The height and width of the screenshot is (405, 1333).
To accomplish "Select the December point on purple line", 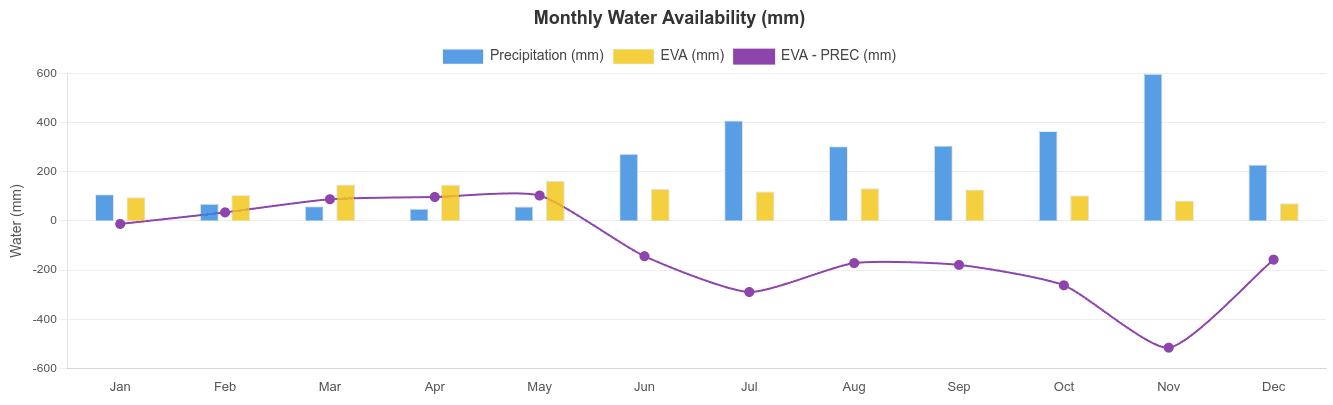I will pyautogui.click(x=1273, y=260).
